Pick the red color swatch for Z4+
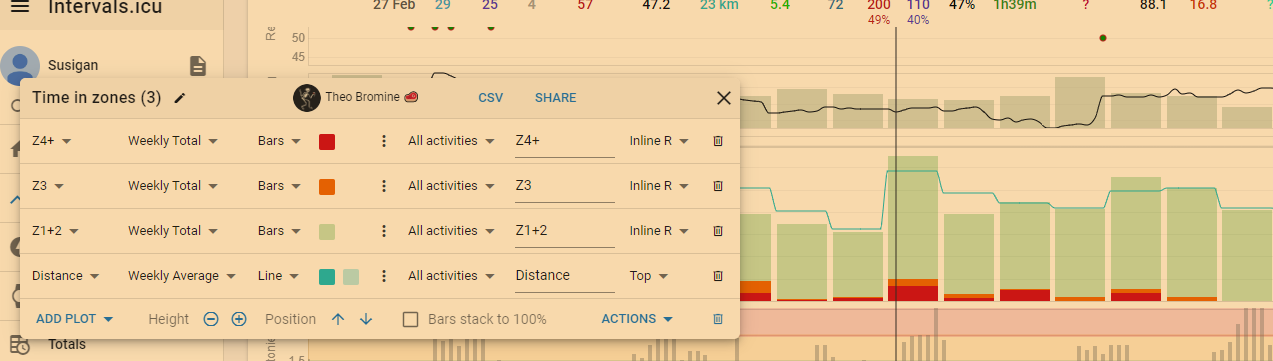This screenshot has width=1273, height=361. [x=327, y=142]
